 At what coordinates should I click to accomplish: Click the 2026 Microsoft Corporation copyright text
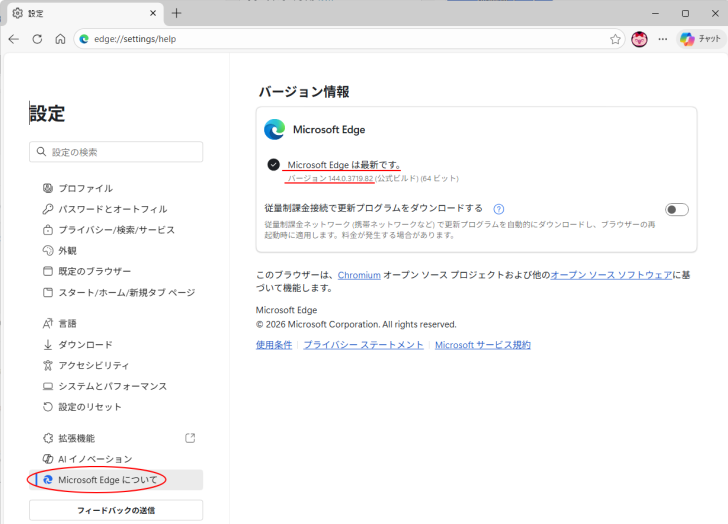pos(356,324)
